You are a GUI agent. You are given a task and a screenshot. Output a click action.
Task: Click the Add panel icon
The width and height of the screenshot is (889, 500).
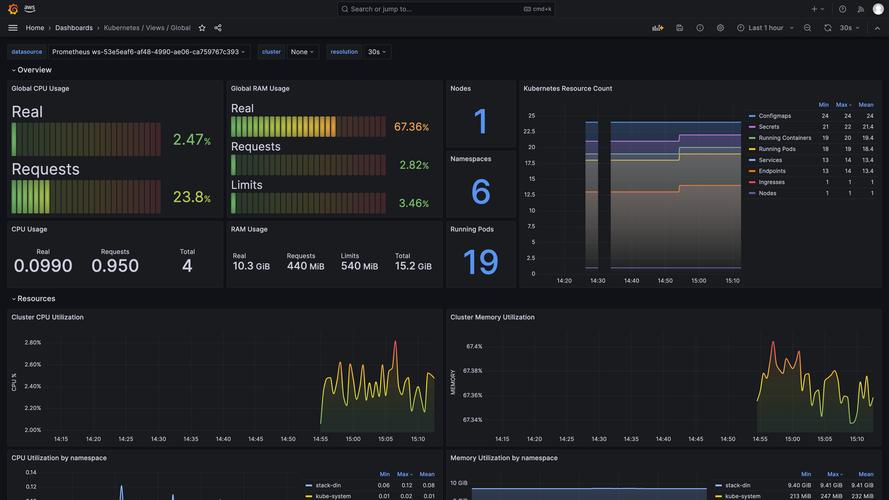[658, 28]
